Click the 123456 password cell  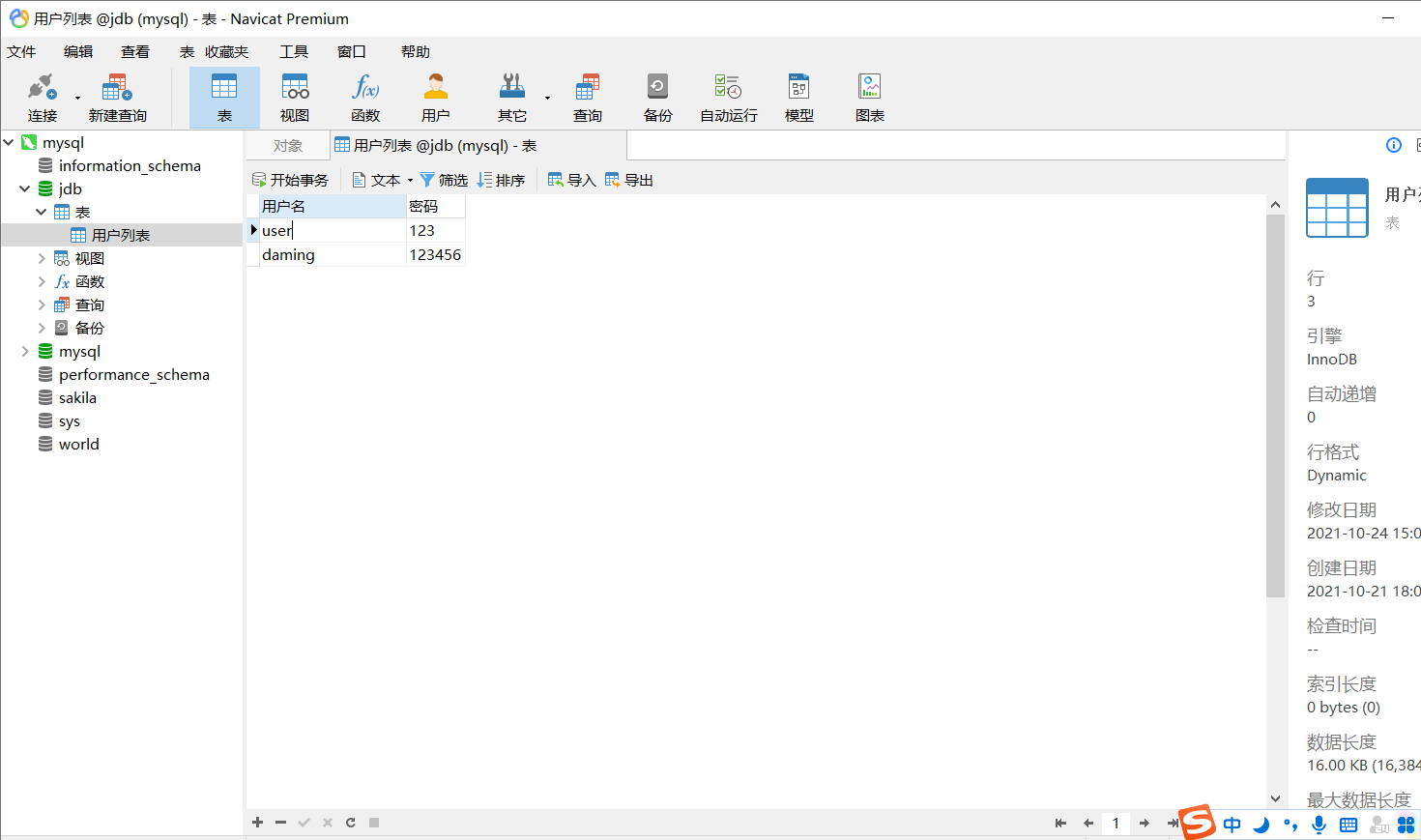click(x=436, y=254)
